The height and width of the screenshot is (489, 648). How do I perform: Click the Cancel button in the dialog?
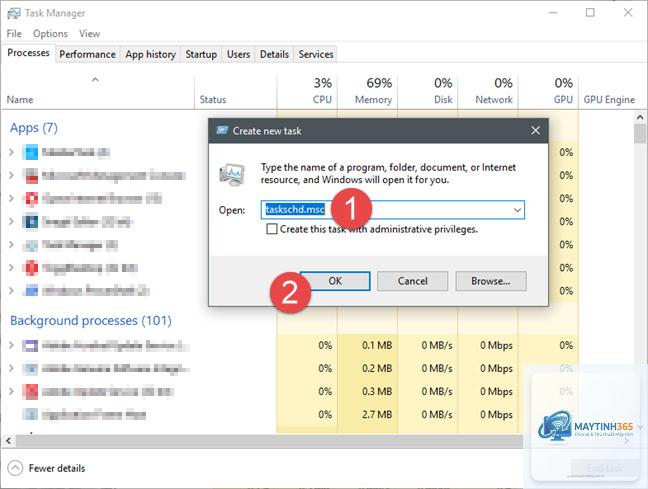tap(412, 281)
